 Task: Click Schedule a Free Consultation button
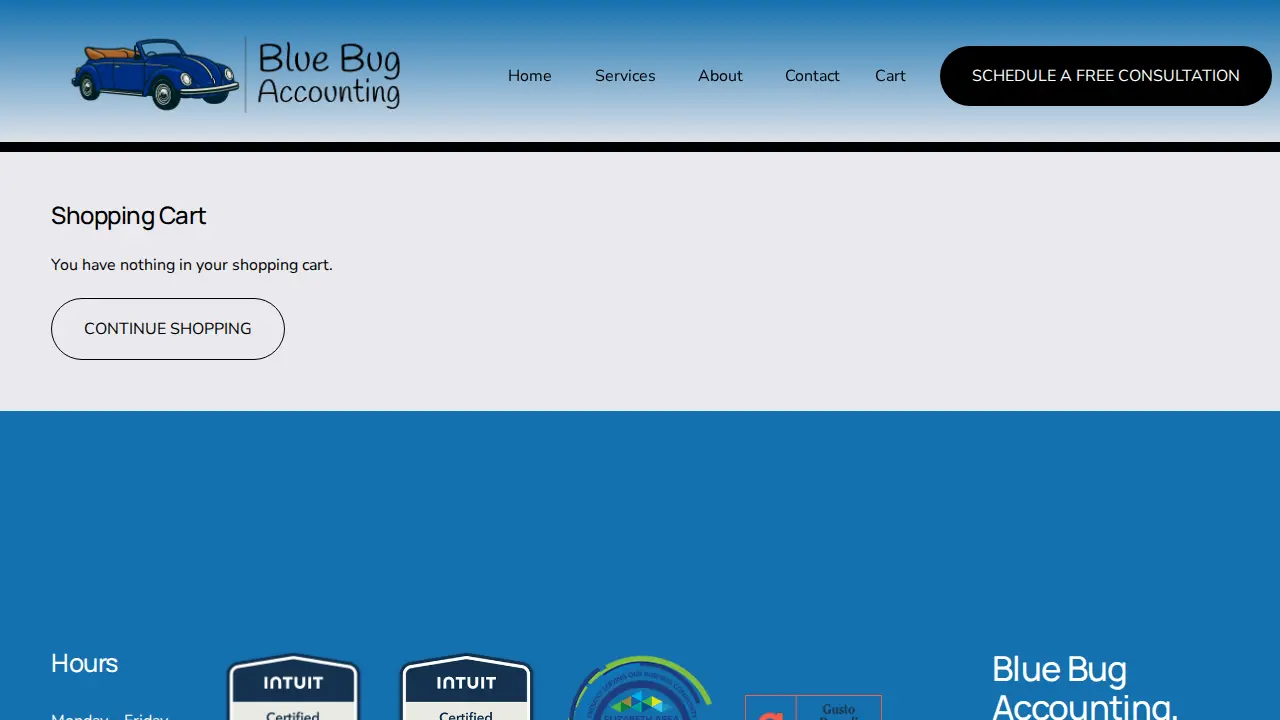(1106, 76)
